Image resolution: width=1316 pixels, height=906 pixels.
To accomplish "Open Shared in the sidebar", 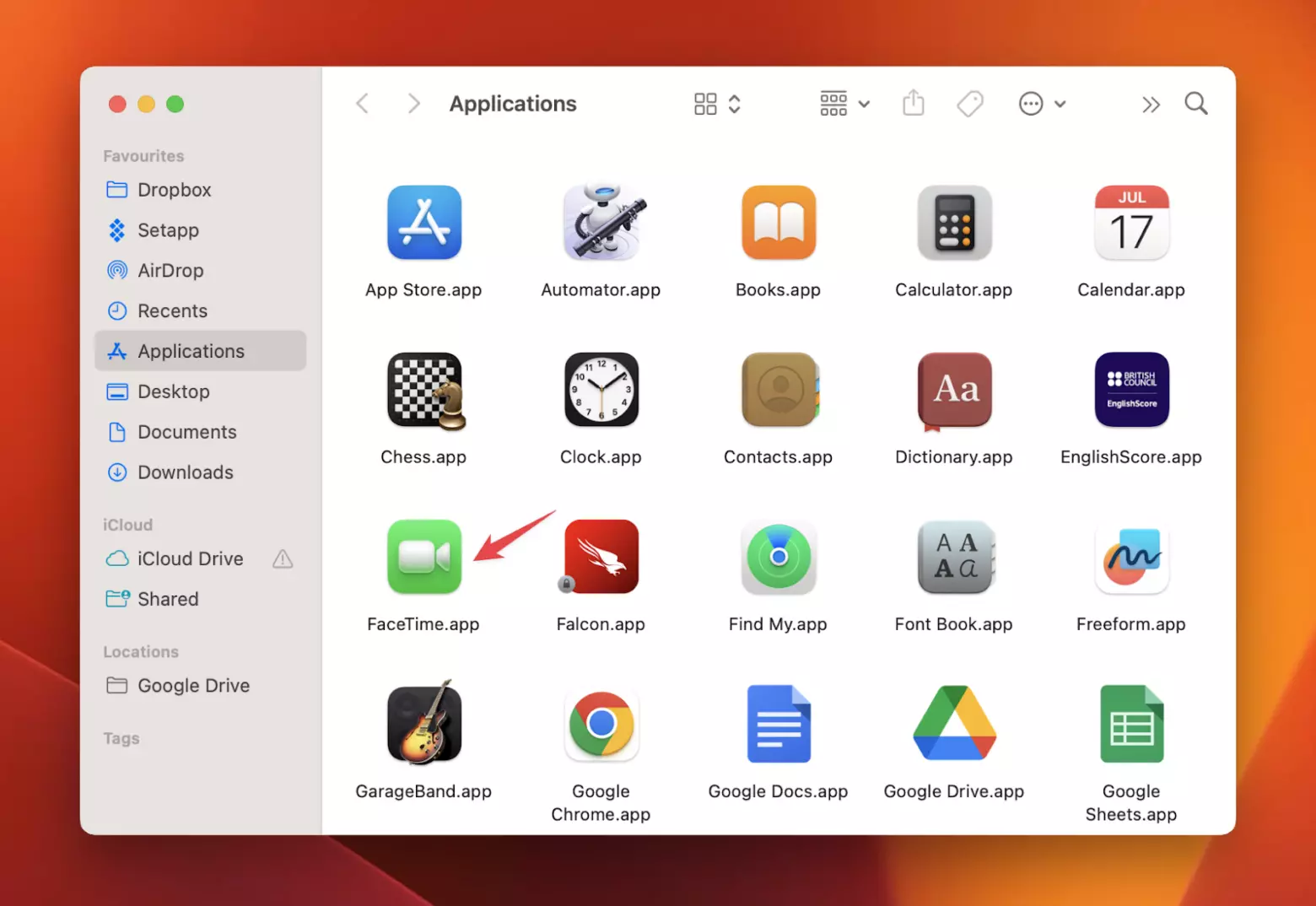I will [x=201, y=599].
